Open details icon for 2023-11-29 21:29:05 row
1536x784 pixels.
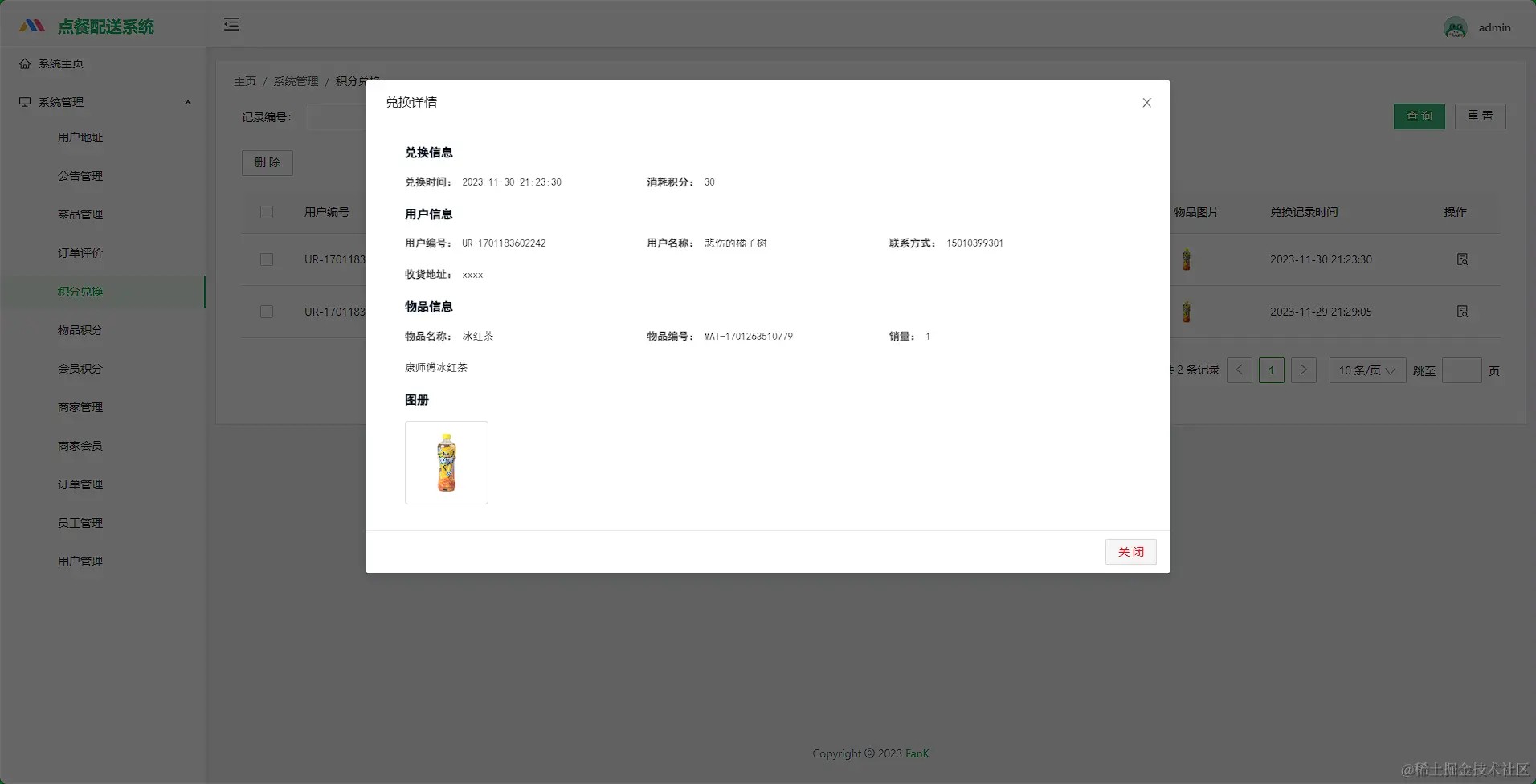click(x=1462, y=312)
